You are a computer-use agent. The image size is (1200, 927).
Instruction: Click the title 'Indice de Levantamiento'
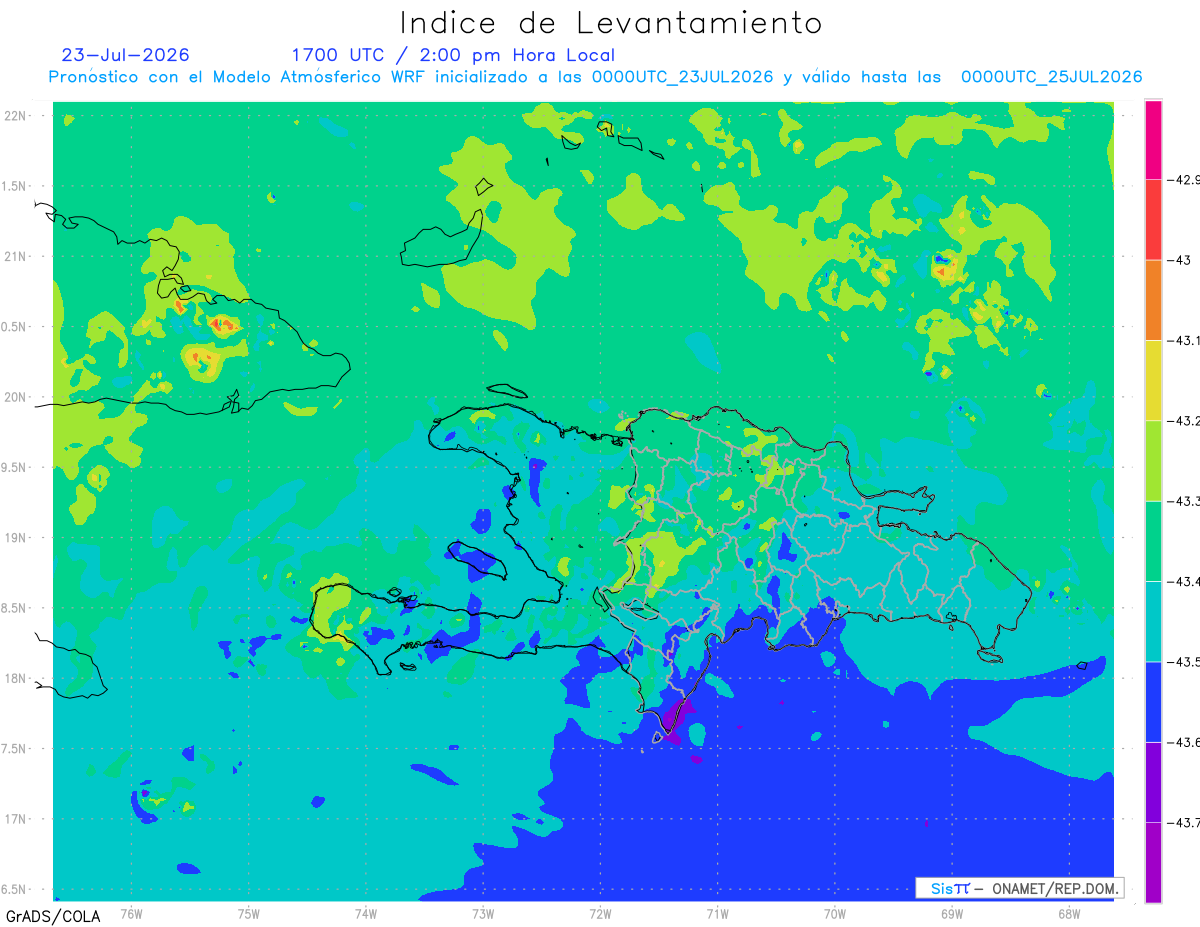611,23
